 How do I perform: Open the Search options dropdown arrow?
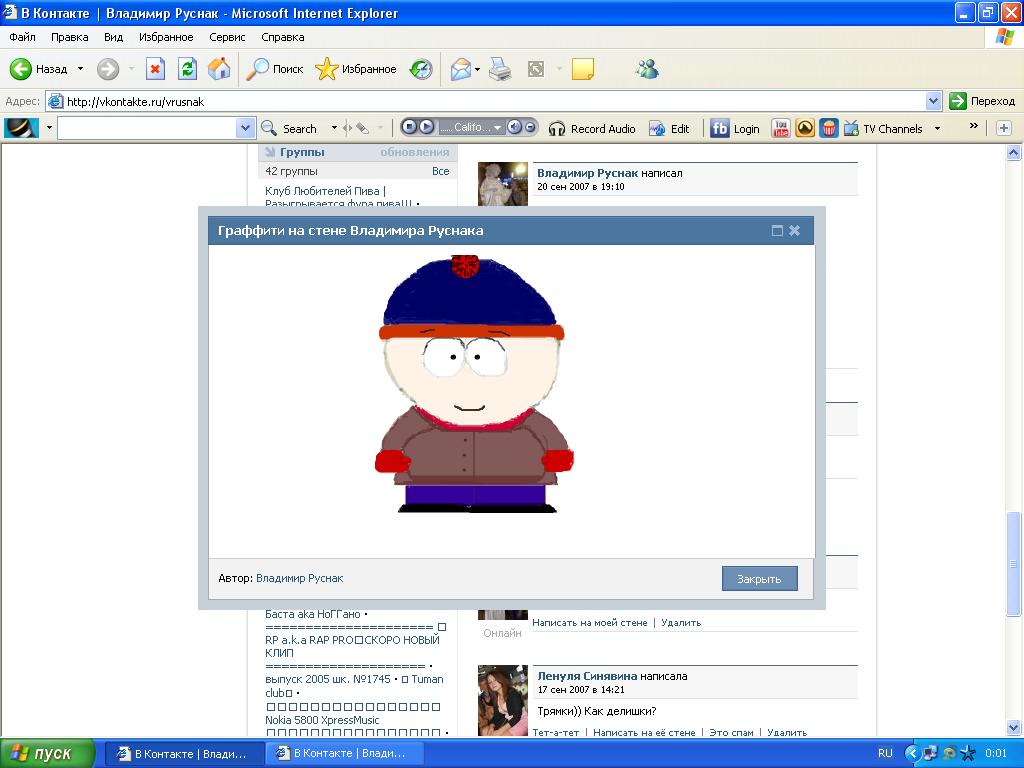[x=334, y=128]
